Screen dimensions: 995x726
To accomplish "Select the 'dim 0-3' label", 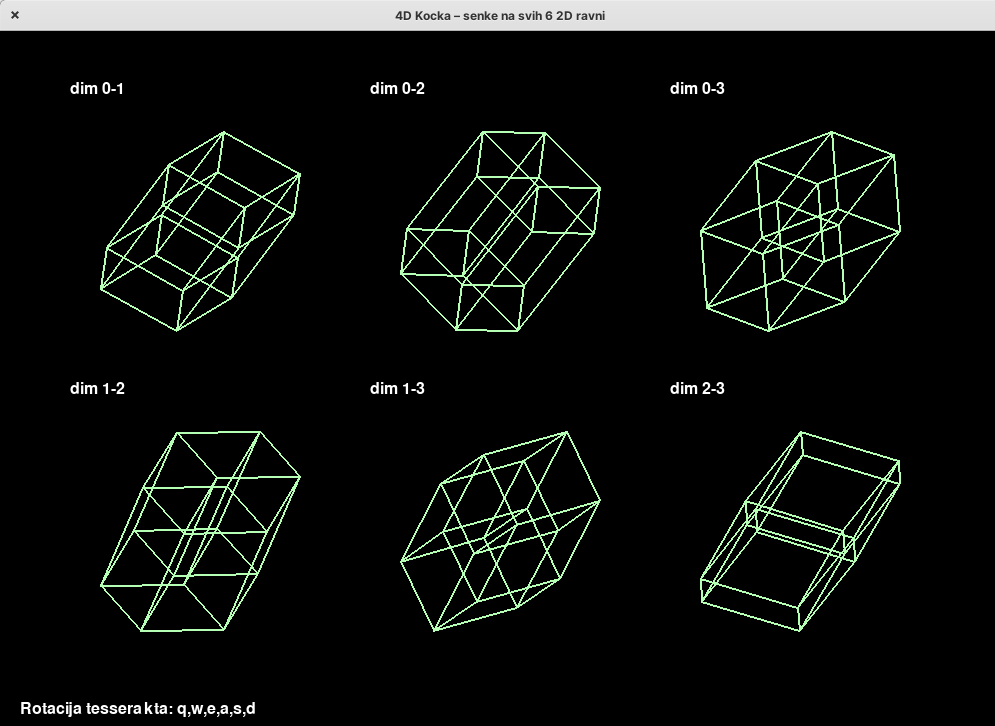I will (x=697, y=89).
